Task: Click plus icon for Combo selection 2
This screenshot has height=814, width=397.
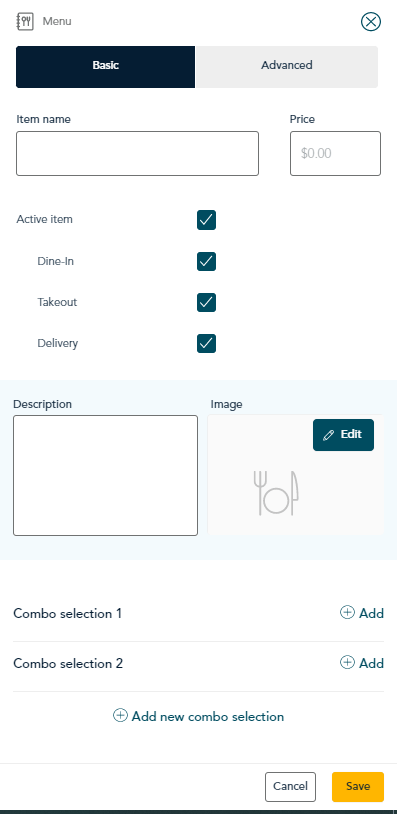Action: click(347, 662)
